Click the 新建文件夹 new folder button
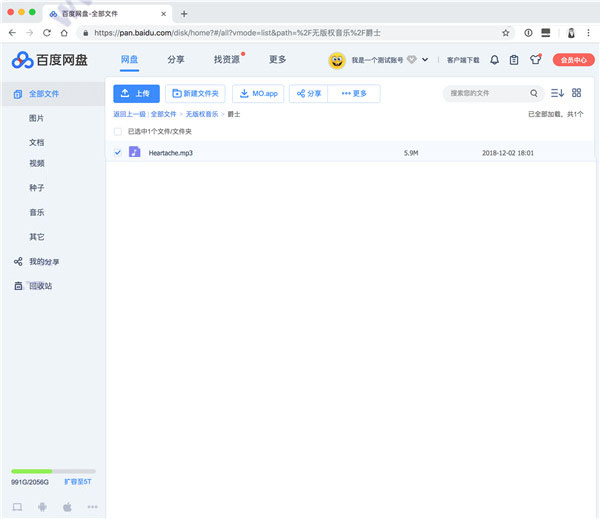Image resolution: width=600 pixels, height=519 pixels. (x=195, y=94)
